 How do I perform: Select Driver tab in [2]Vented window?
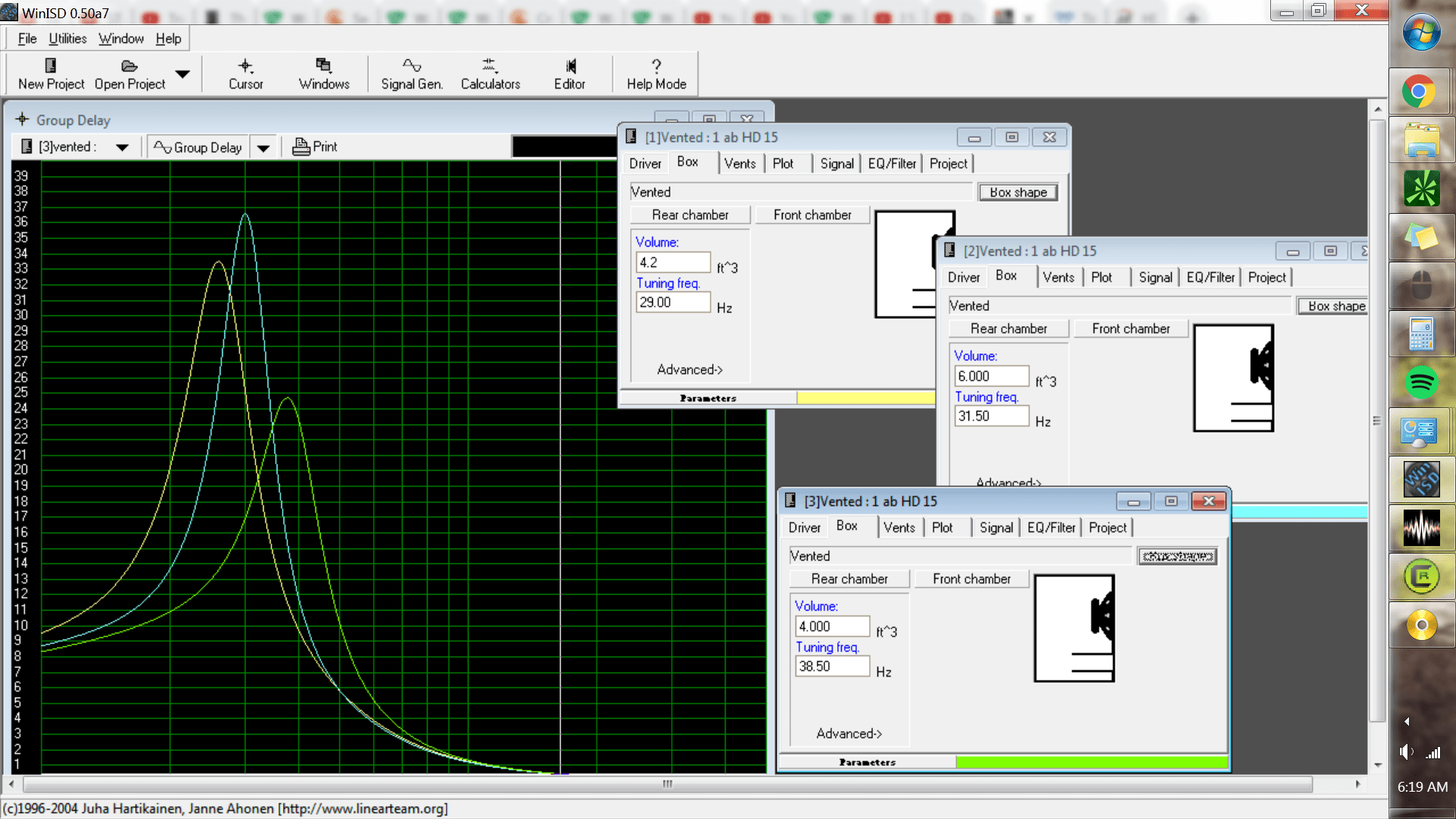pyautogui.click(x=963, y=277)
